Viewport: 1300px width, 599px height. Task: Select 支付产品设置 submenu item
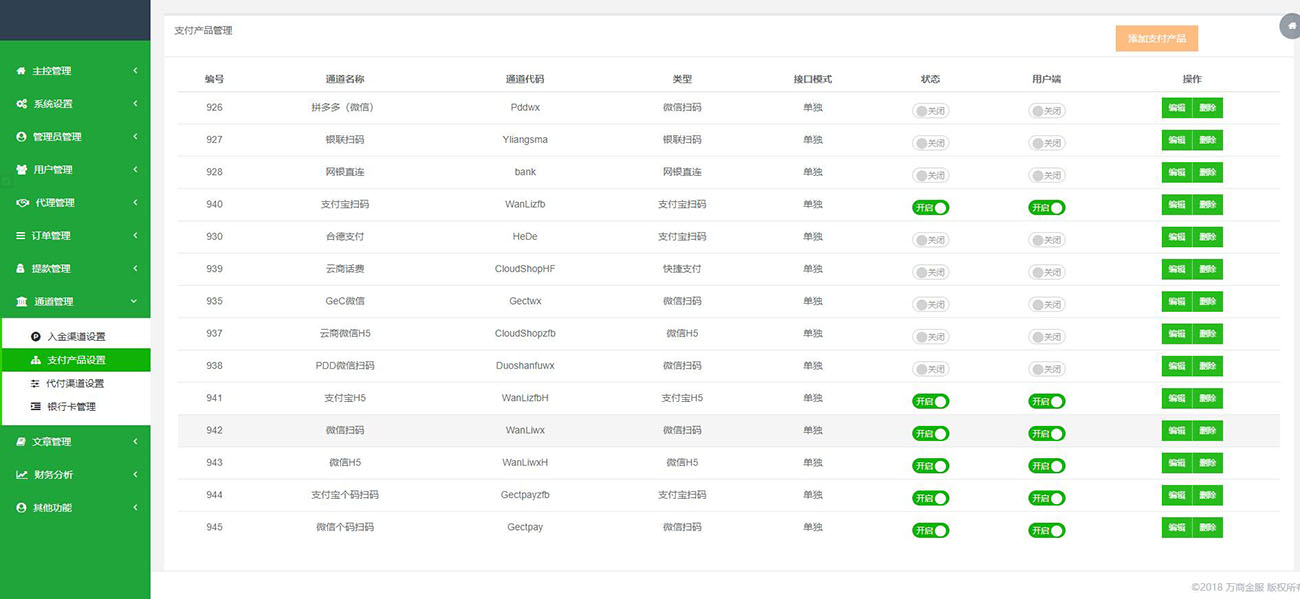coord(75,360)
